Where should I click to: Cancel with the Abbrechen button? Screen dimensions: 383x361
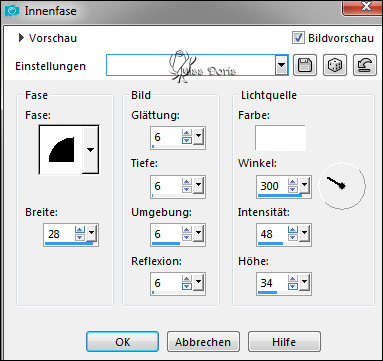203,342
